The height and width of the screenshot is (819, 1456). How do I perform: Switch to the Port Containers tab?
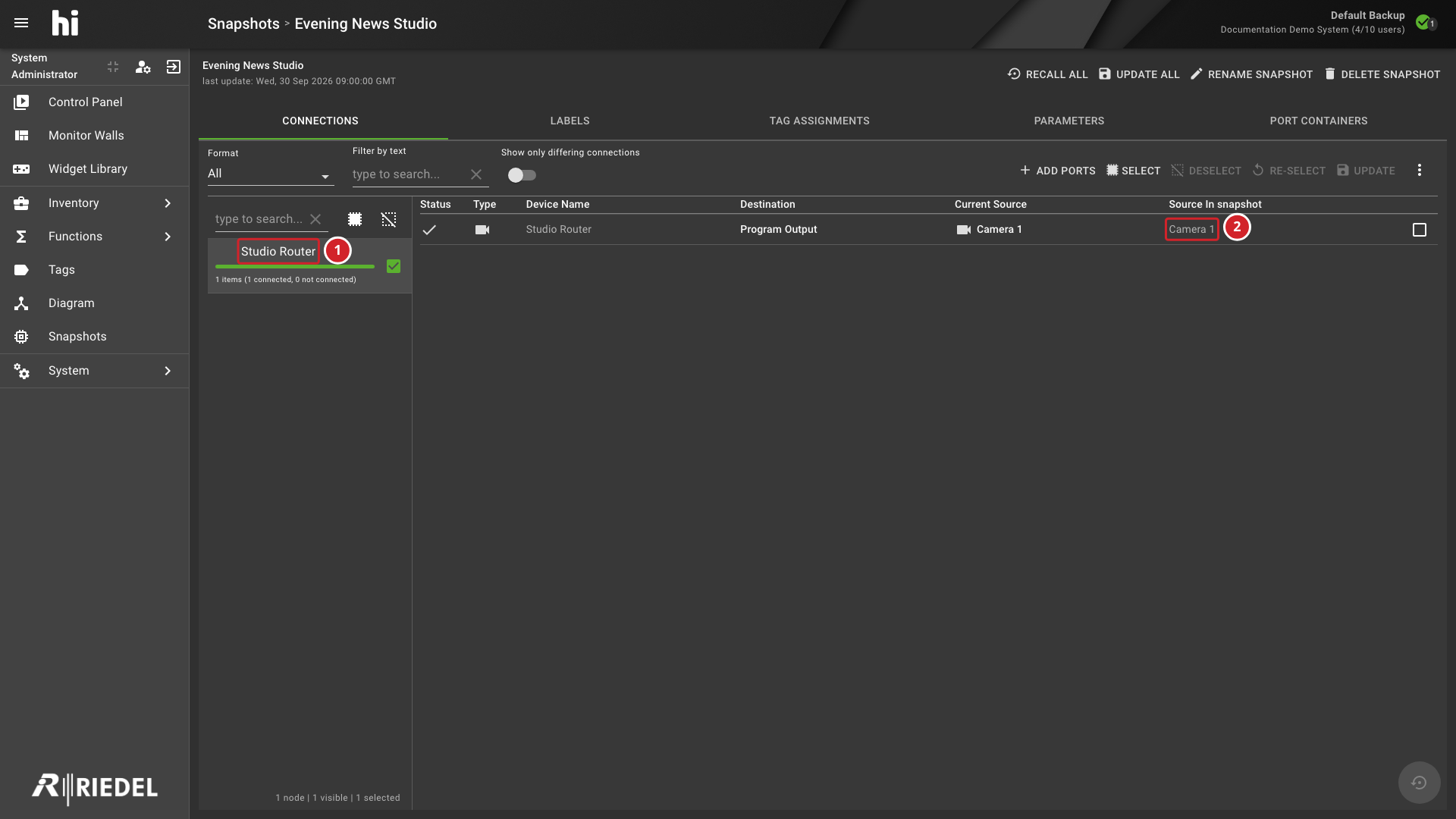point(1318,121)
